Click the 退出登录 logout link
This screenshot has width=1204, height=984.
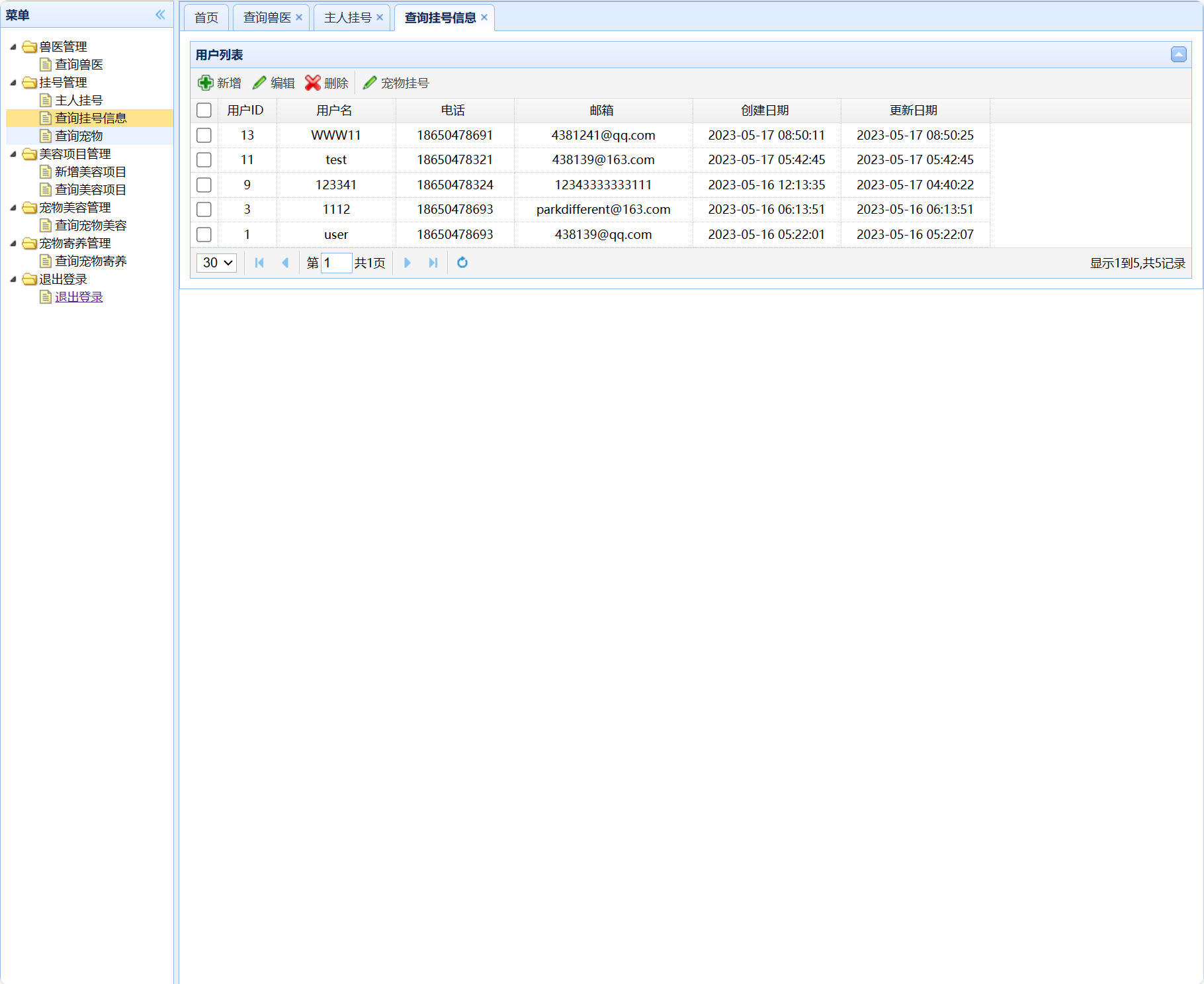[79, 297]
